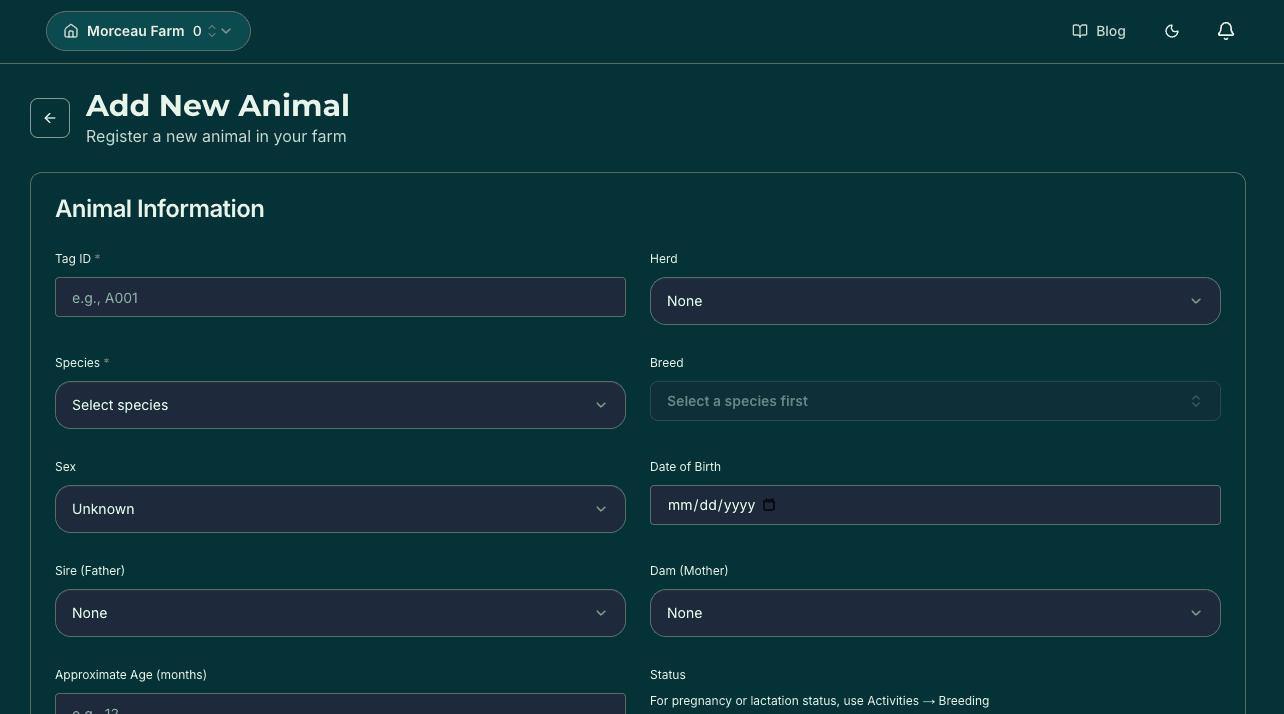Screen dimensions: 1284x714
Task: Expand the Morceau Farm switcher chevron
Action: click(226, 31)
